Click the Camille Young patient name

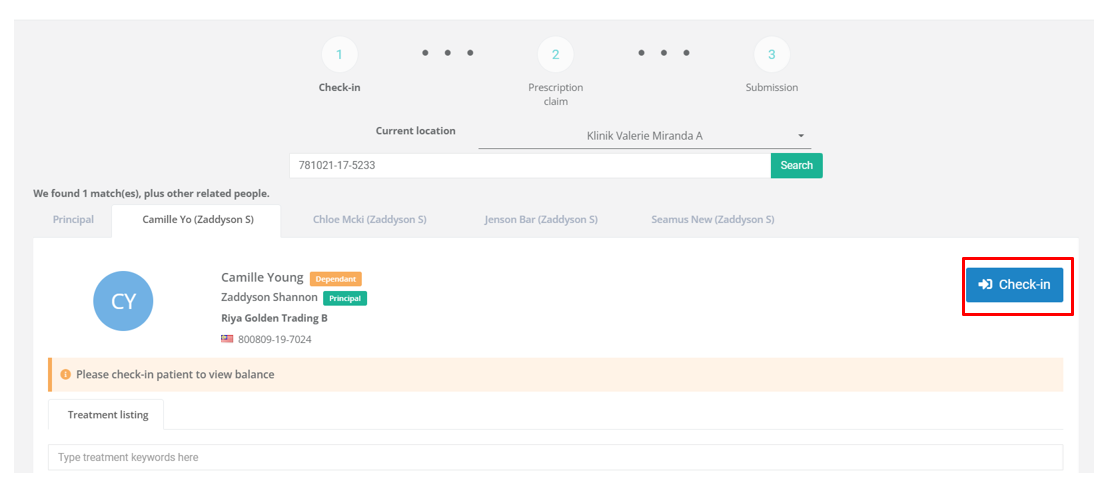[262, 278]
